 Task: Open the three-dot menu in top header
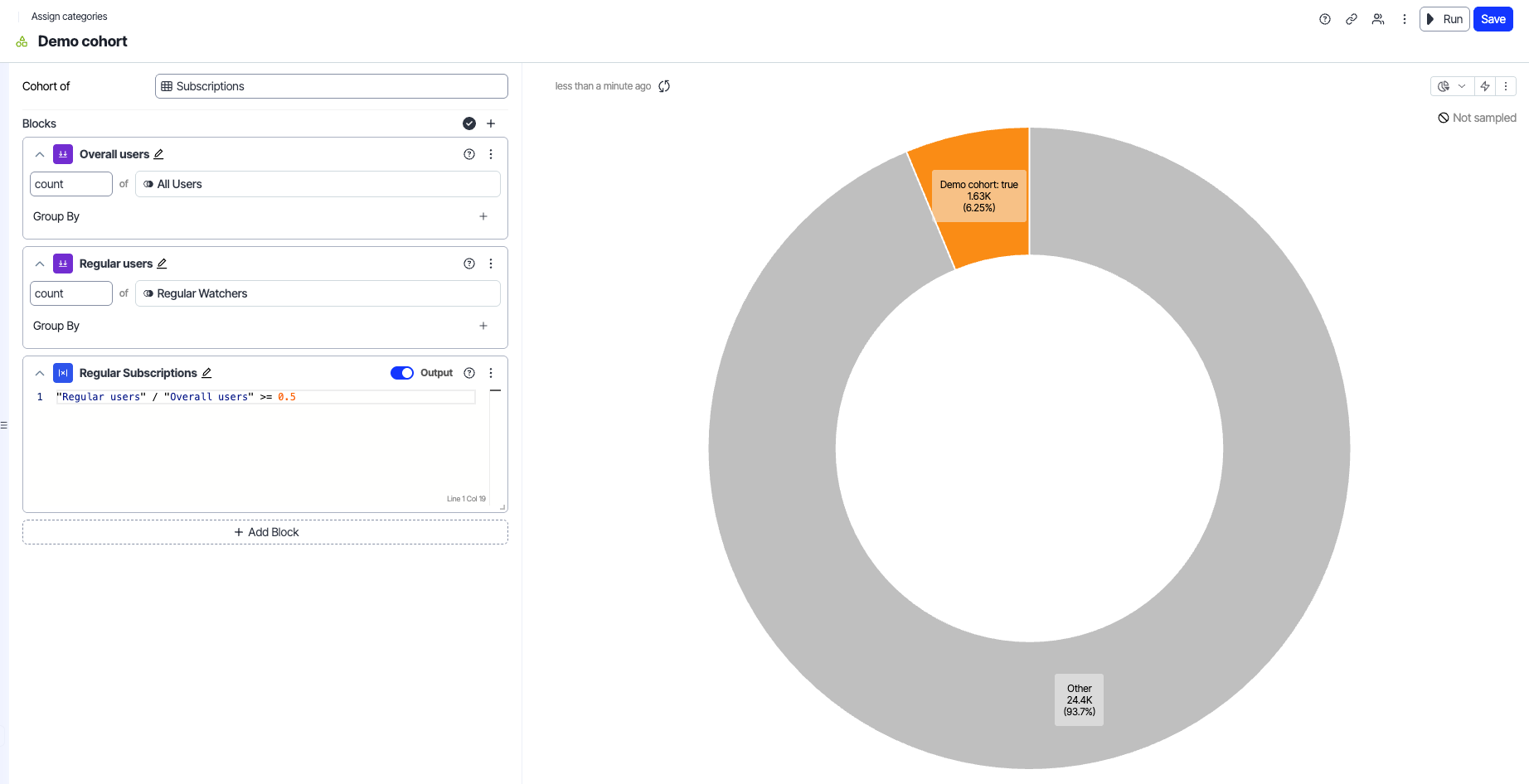point(1405,19)
